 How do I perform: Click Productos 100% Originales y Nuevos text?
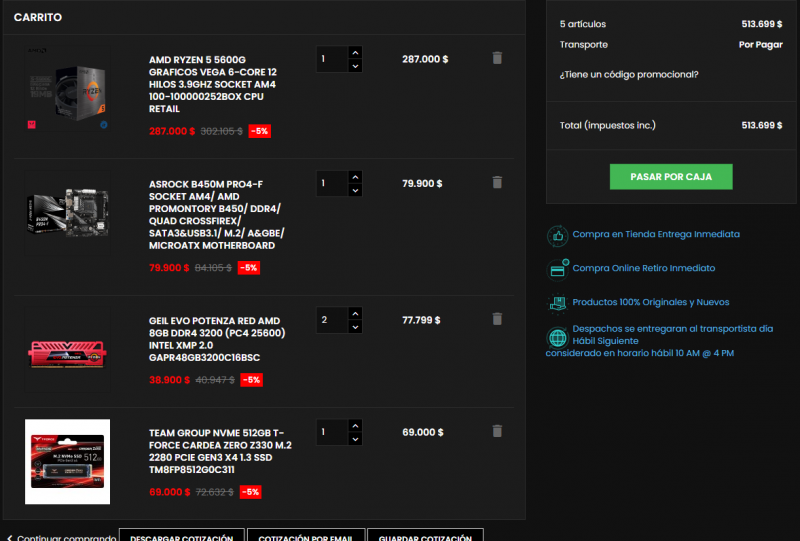(x=651, y=302)
